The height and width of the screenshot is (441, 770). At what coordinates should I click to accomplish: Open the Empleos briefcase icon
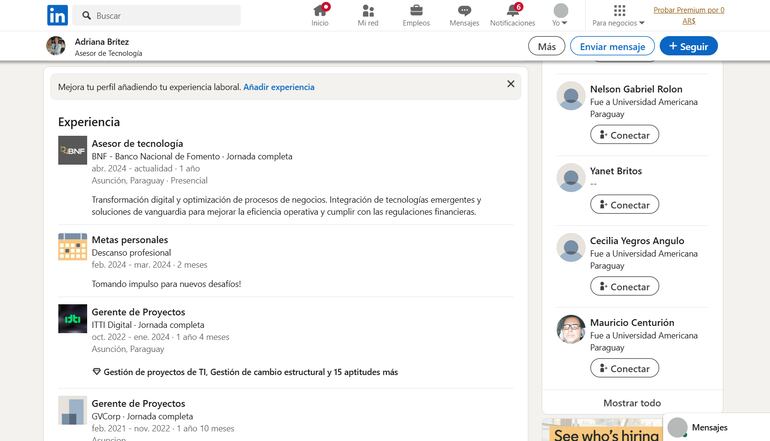pyautogui.click(x=416, y=11)
